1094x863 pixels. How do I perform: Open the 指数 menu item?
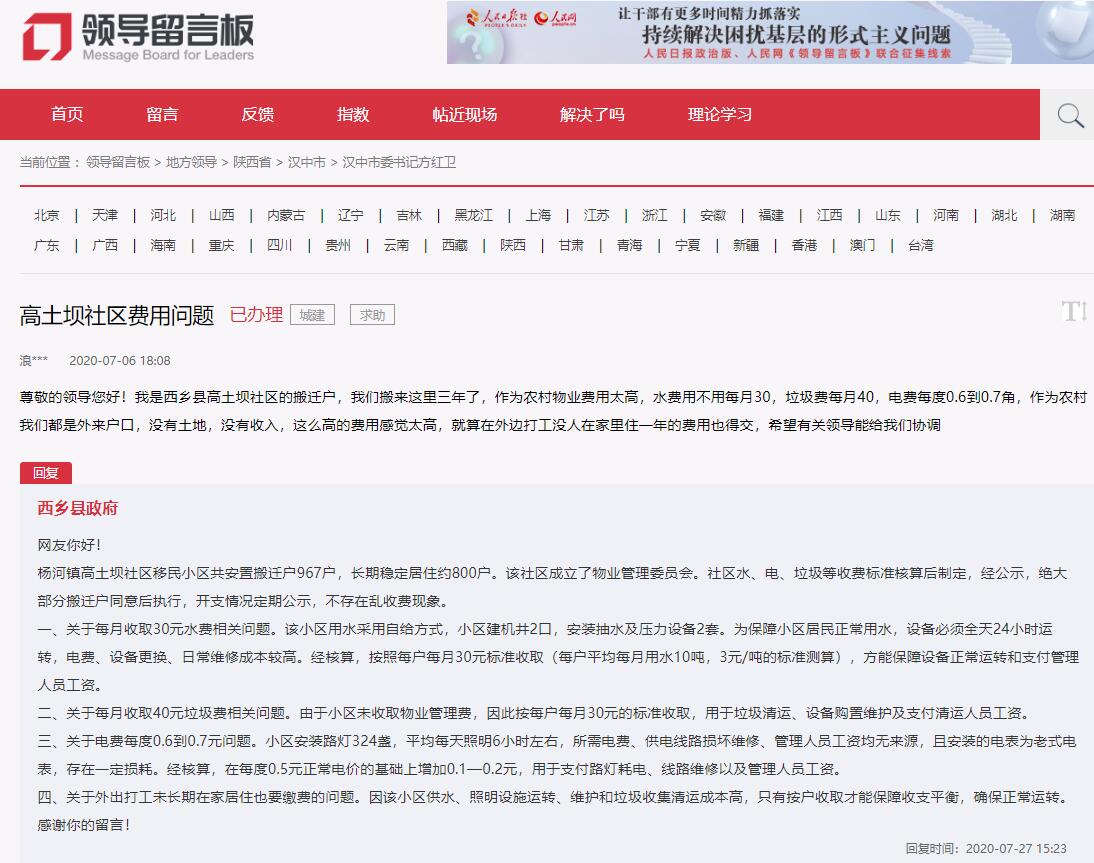(x=353, y=114)
